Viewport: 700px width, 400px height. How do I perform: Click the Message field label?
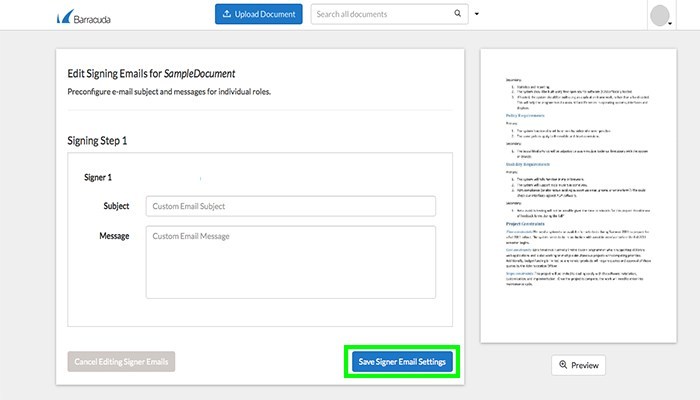115,236
